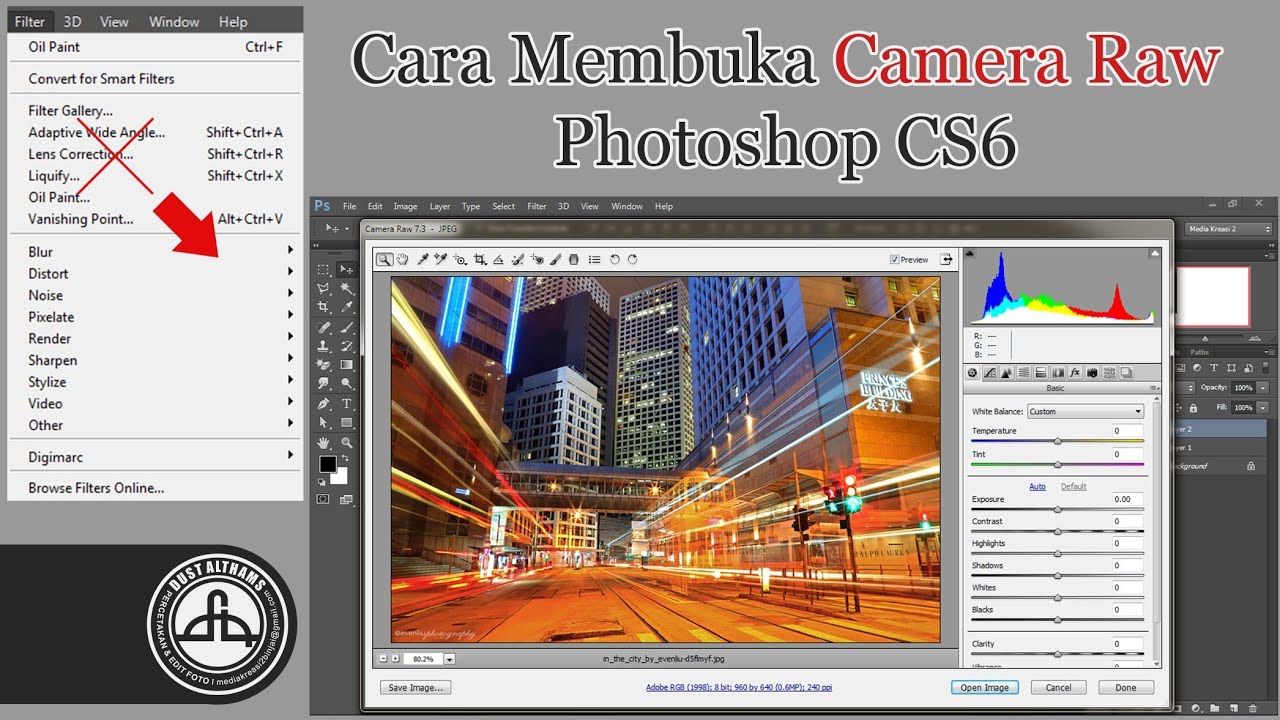This screenshot has height=720, width=1280.
Task: Toggle Quick Mask mode in Photoshop toolbox
Action: click(x=324, y=498)
